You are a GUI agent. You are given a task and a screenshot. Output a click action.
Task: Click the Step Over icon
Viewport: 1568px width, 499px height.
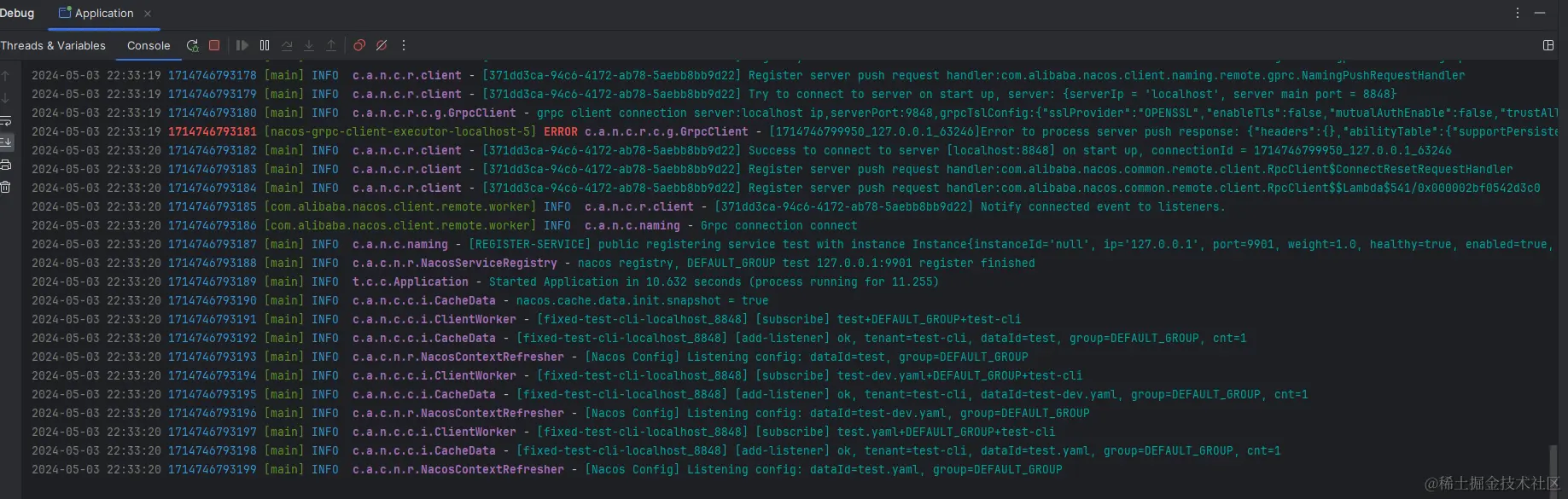287,45
